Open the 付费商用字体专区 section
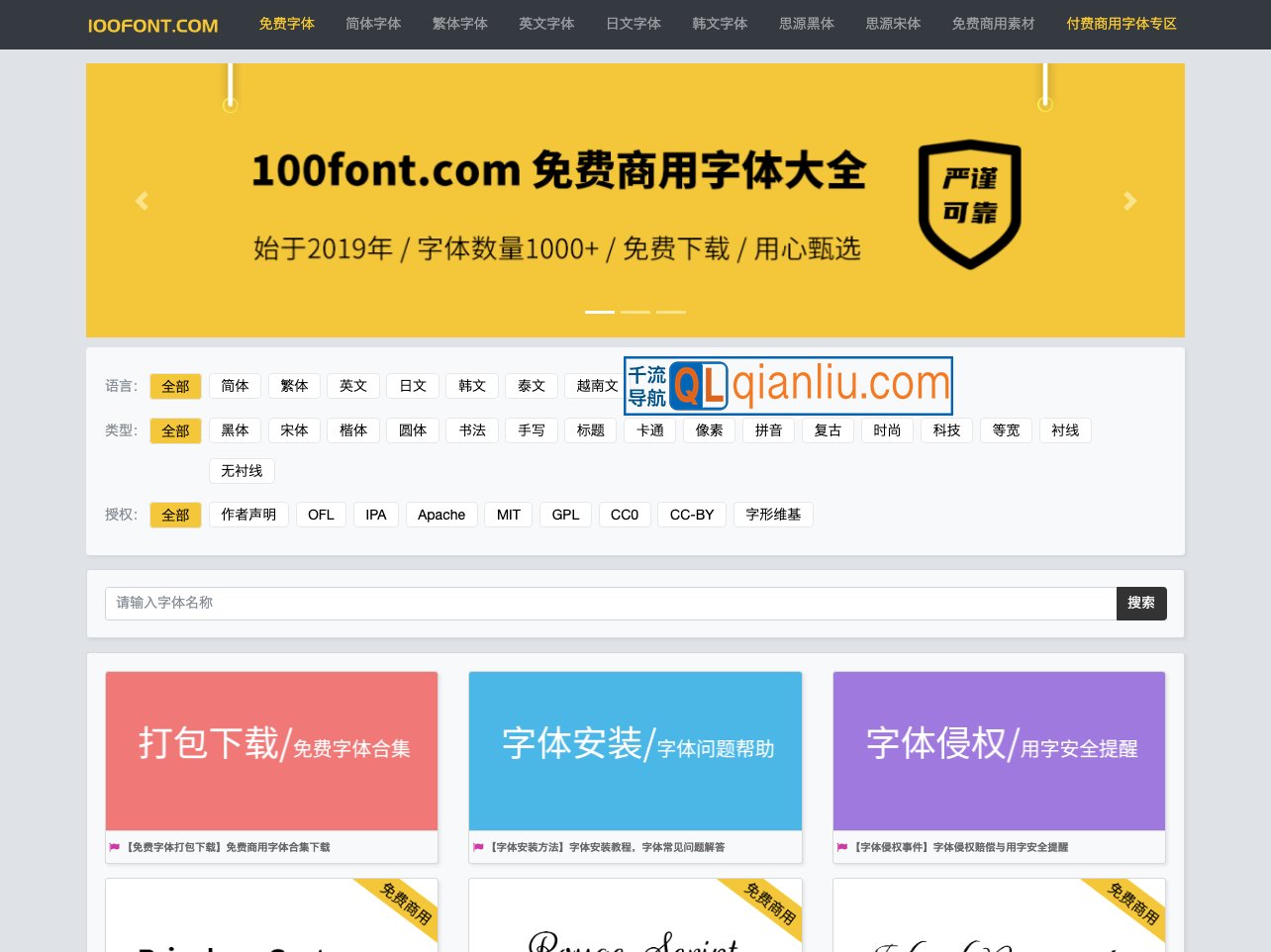Image resolution: width=1271 pixels, height=952 pixels. point(1122,24)
